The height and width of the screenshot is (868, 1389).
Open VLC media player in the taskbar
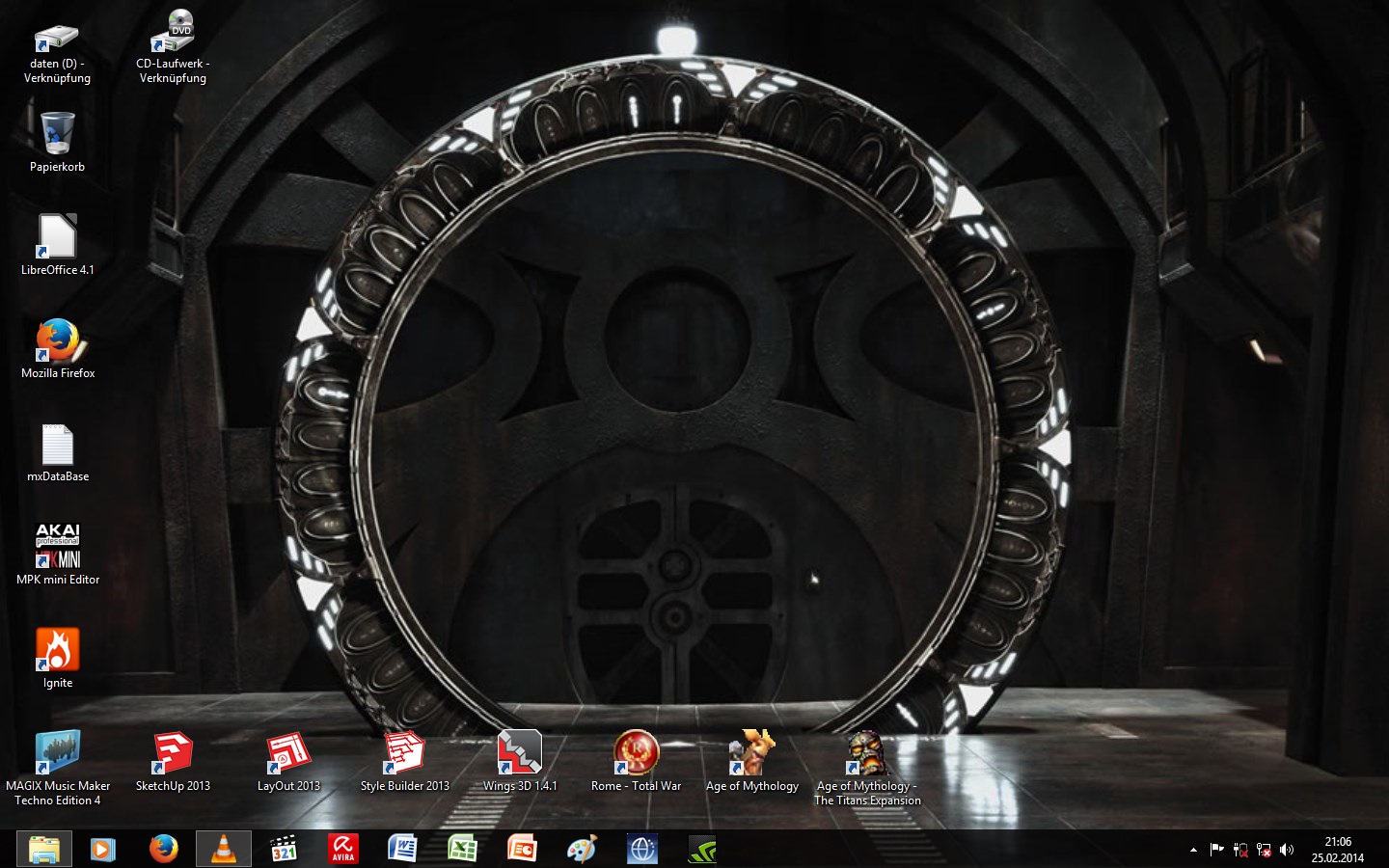223,850
